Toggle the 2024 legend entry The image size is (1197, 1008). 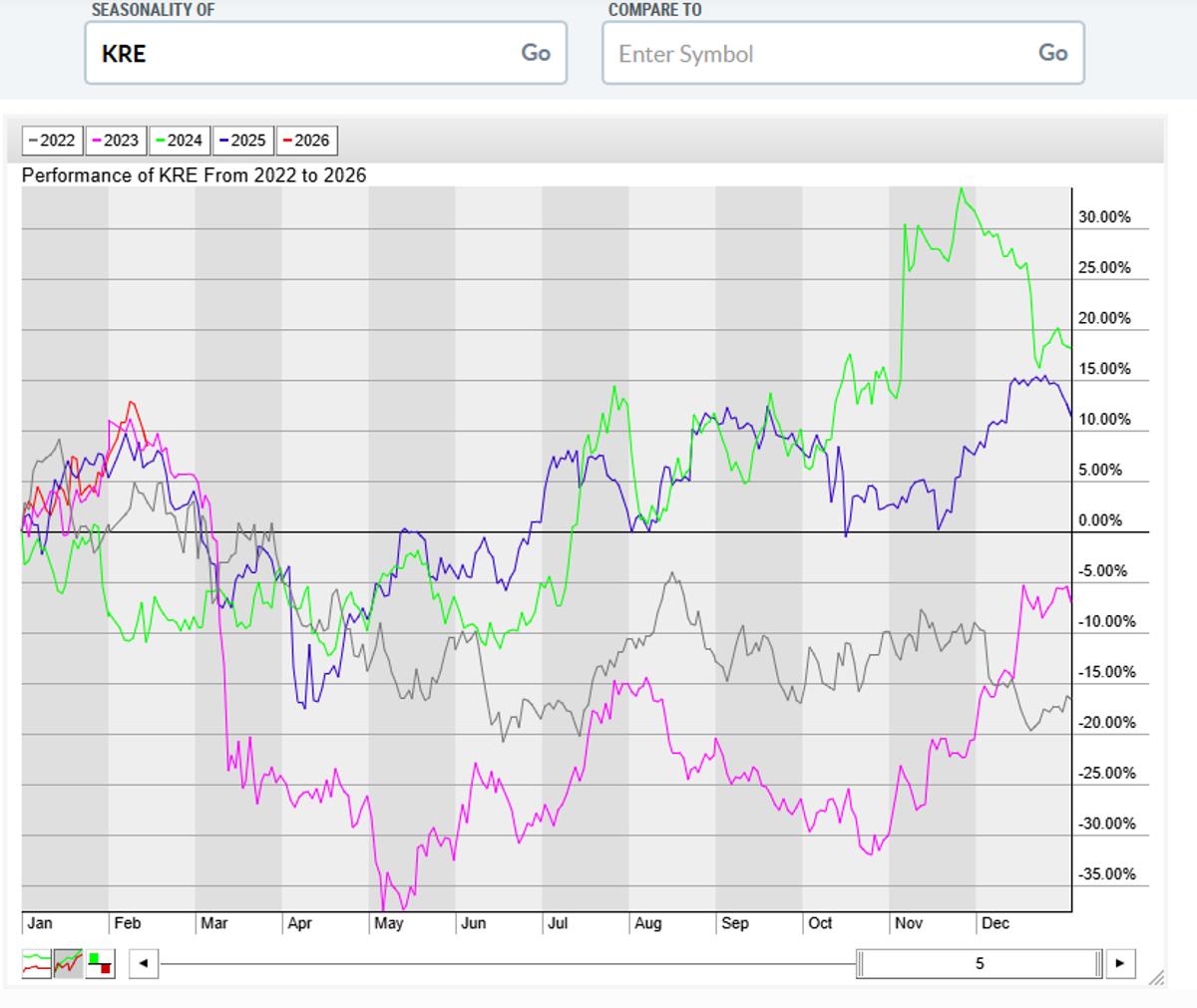(x=178, y=141)
